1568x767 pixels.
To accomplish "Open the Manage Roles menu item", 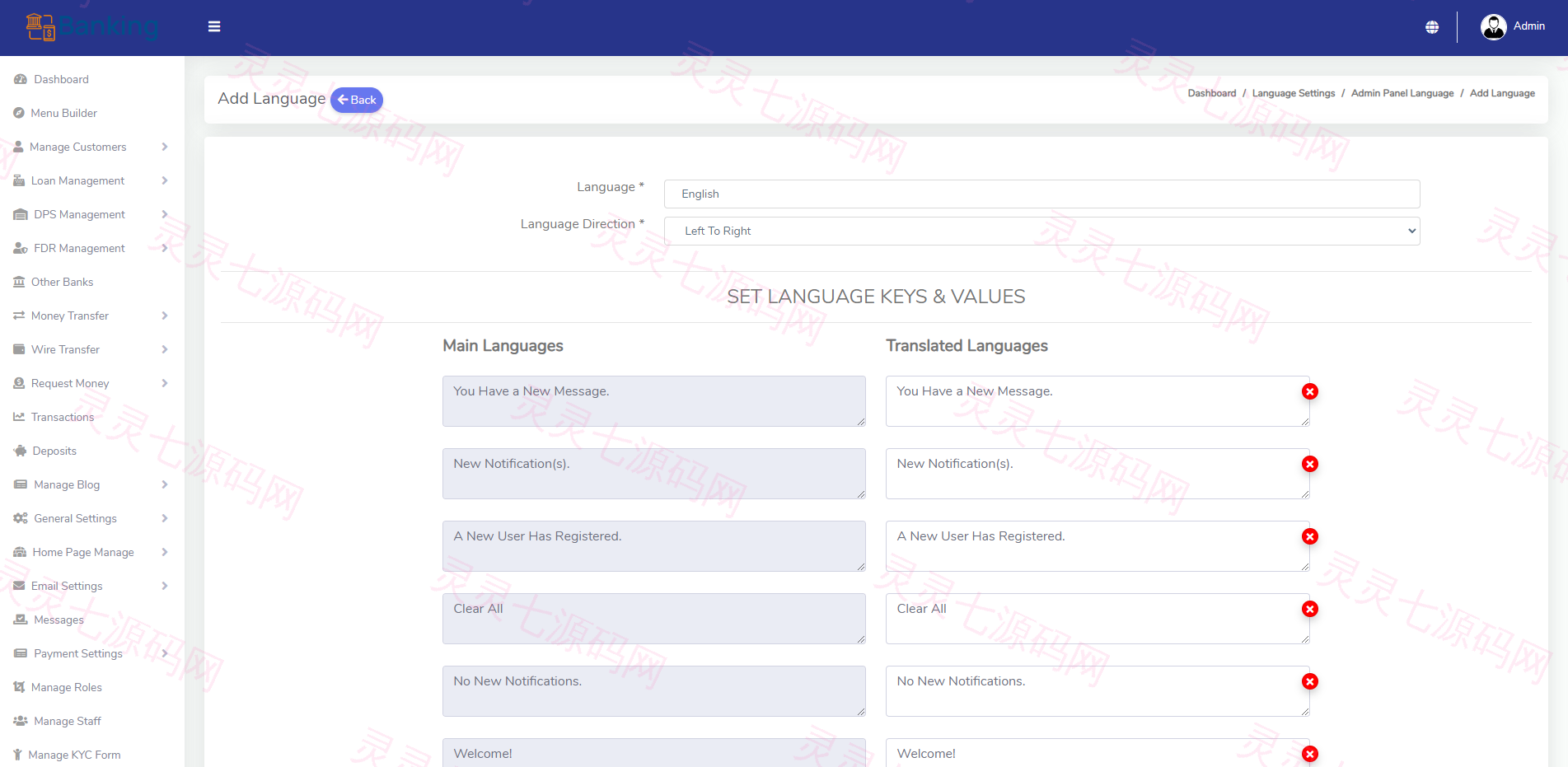I will click(x=91, y=687).
